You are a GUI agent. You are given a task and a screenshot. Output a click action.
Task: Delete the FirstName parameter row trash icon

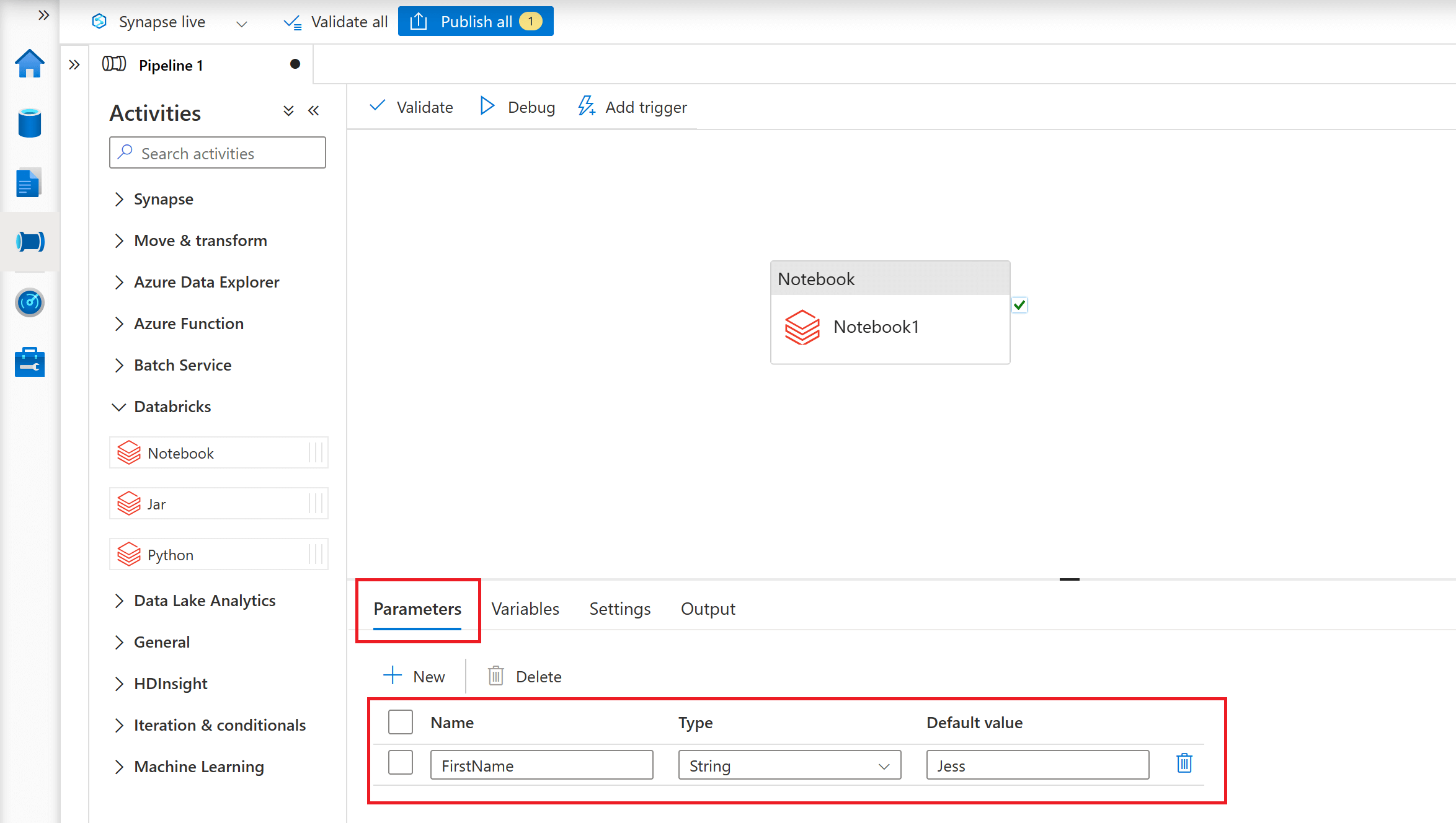[x=1184, y=764]
